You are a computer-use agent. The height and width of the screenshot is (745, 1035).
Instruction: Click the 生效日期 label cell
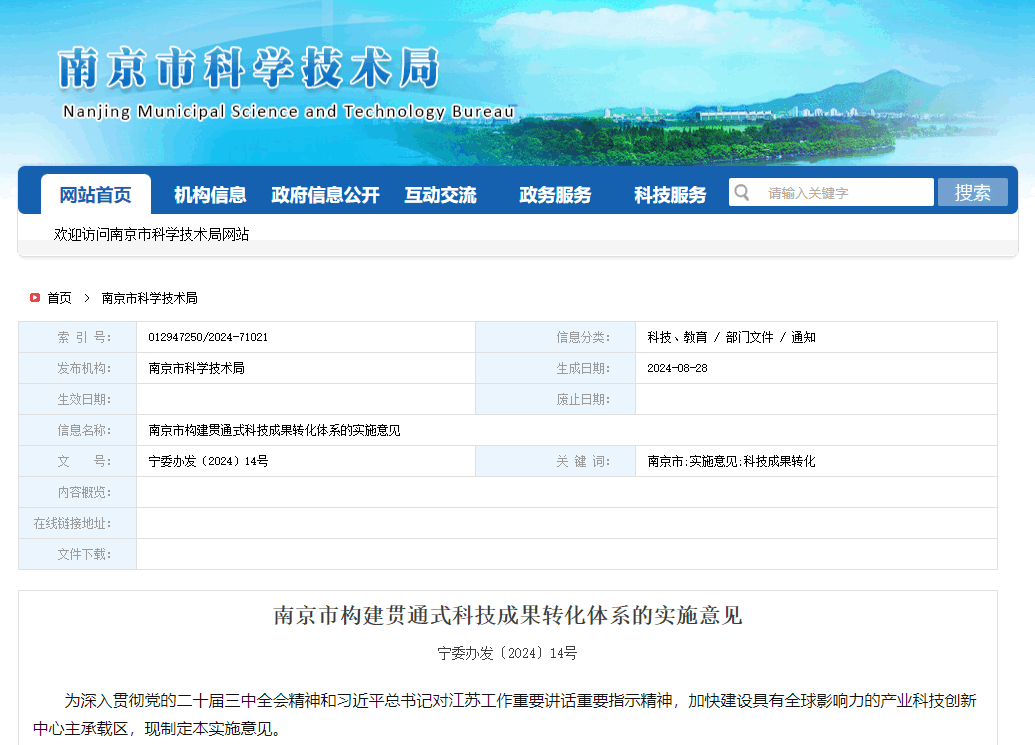pyautogui.click(x=77, y=399)
